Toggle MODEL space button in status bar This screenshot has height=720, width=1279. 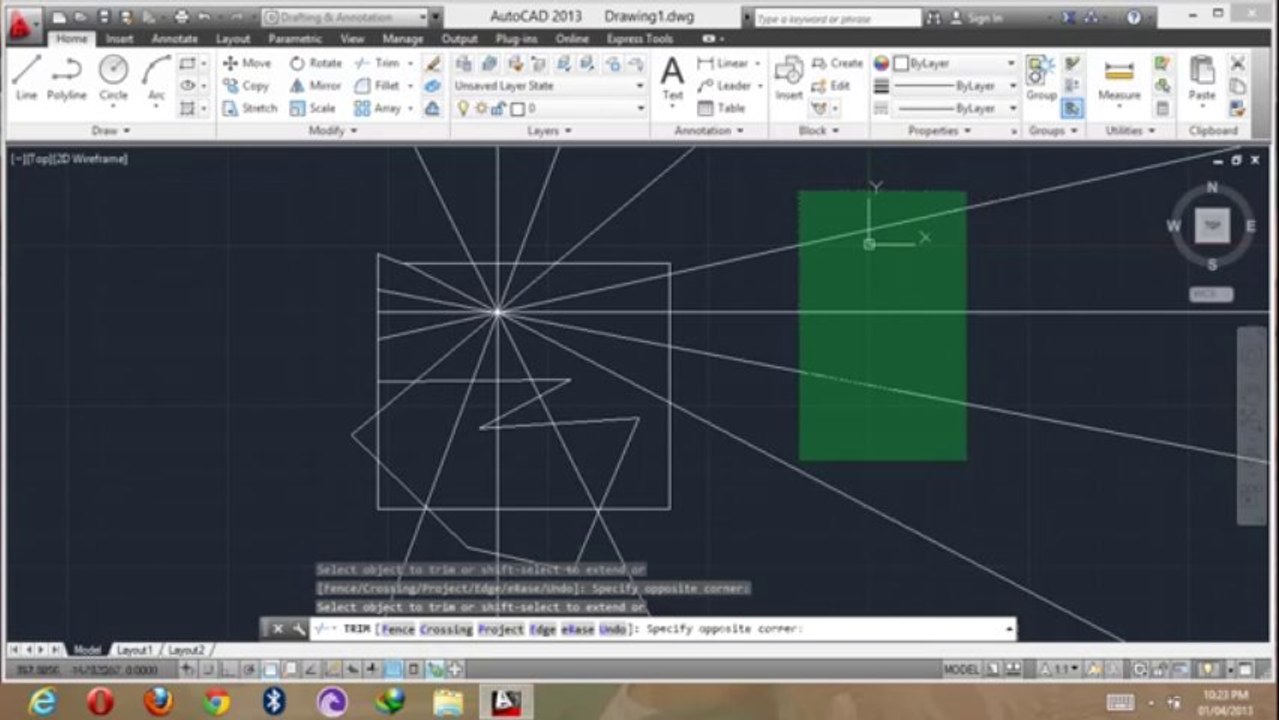pos(961,669)
